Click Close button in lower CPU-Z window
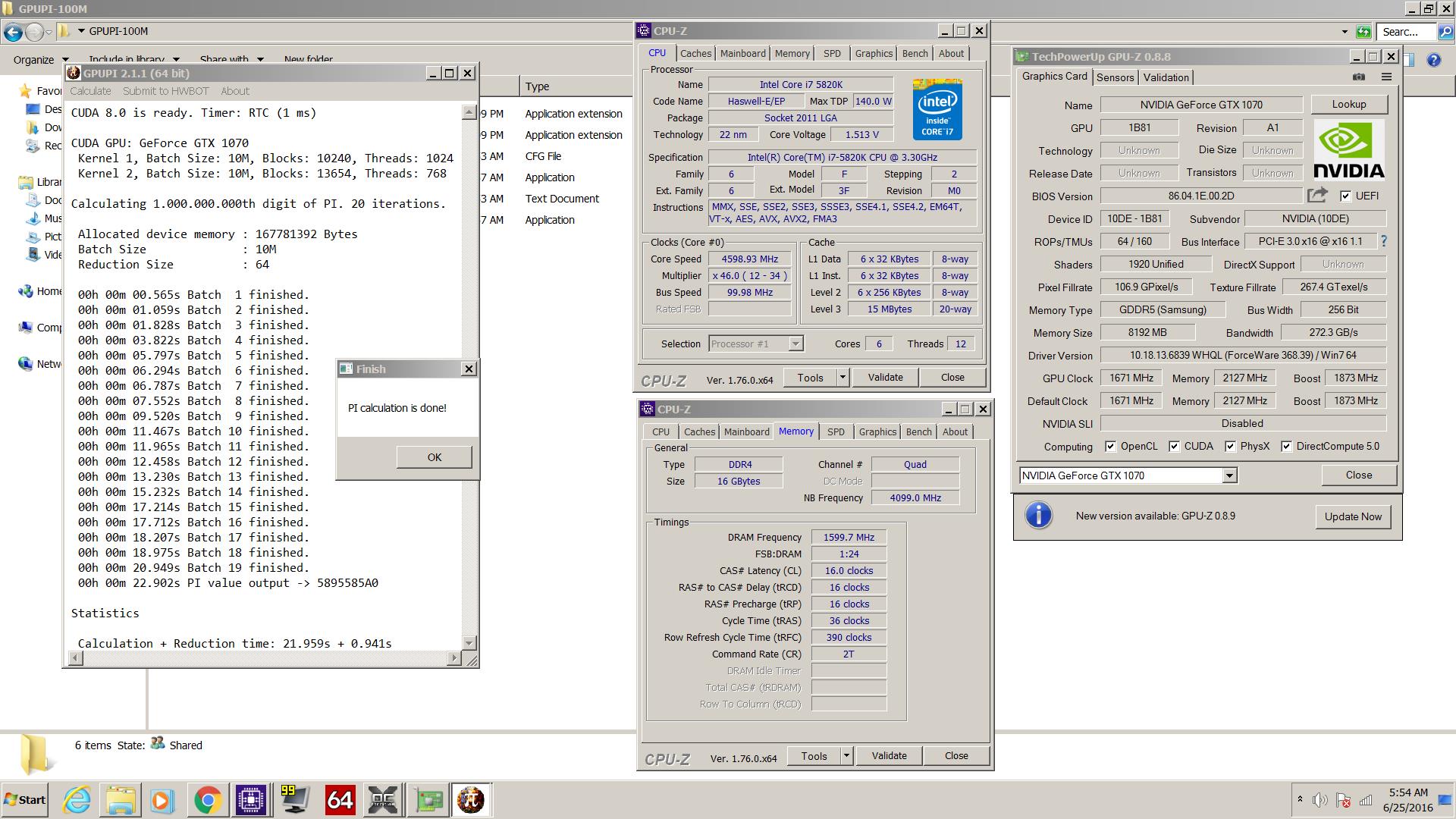1456x819 pixels. 956,755
